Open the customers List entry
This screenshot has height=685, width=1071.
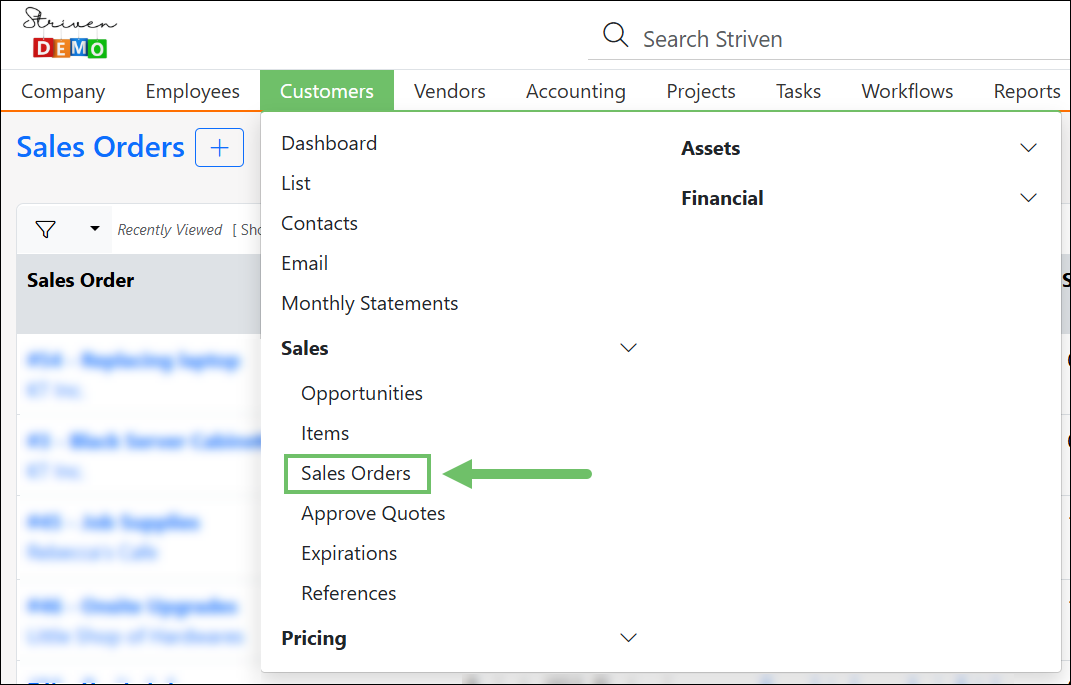click(296, 183)
